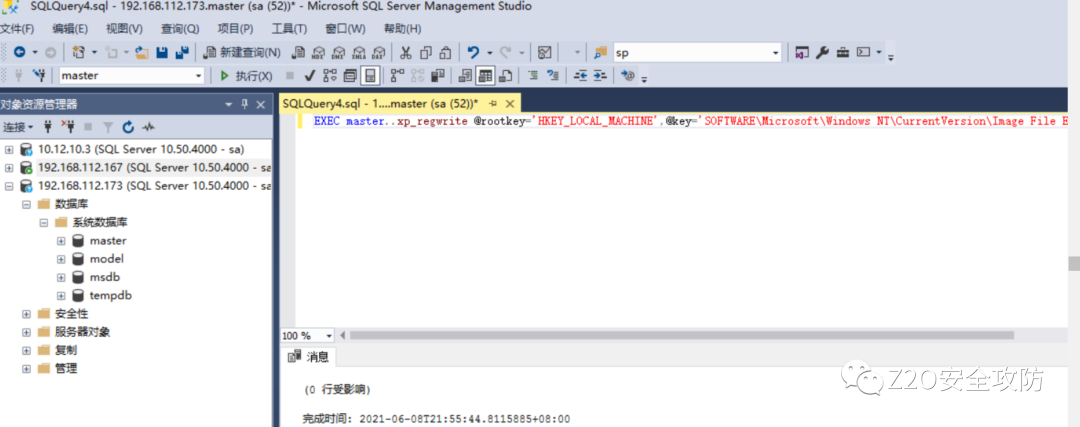Image resolution: width=1080 pixels, height=427 pixels.
Task: Click the connect plug icon in Object Explorer
Action: [48, 127]
